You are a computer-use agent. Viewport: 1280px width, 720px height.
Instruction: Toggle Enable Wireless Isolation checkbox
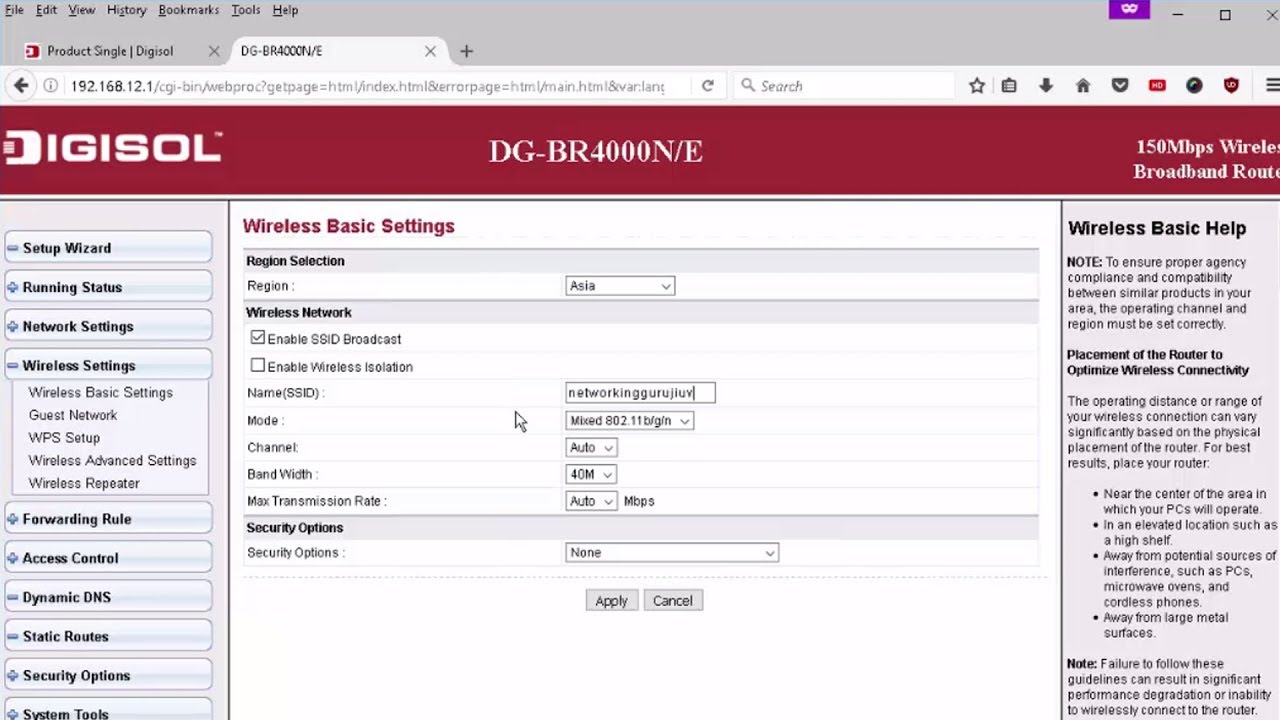point(258,366)
